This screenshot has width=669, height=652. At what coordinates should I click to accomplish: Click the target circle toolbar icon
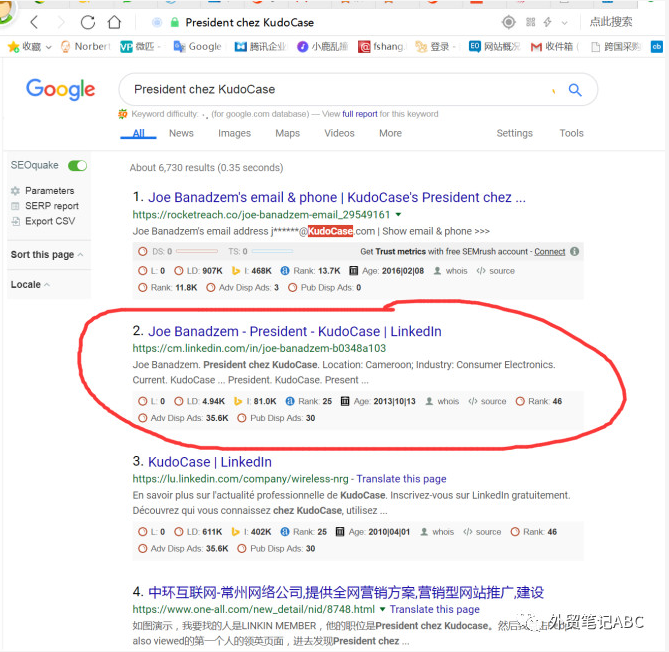tap(508, 22)
